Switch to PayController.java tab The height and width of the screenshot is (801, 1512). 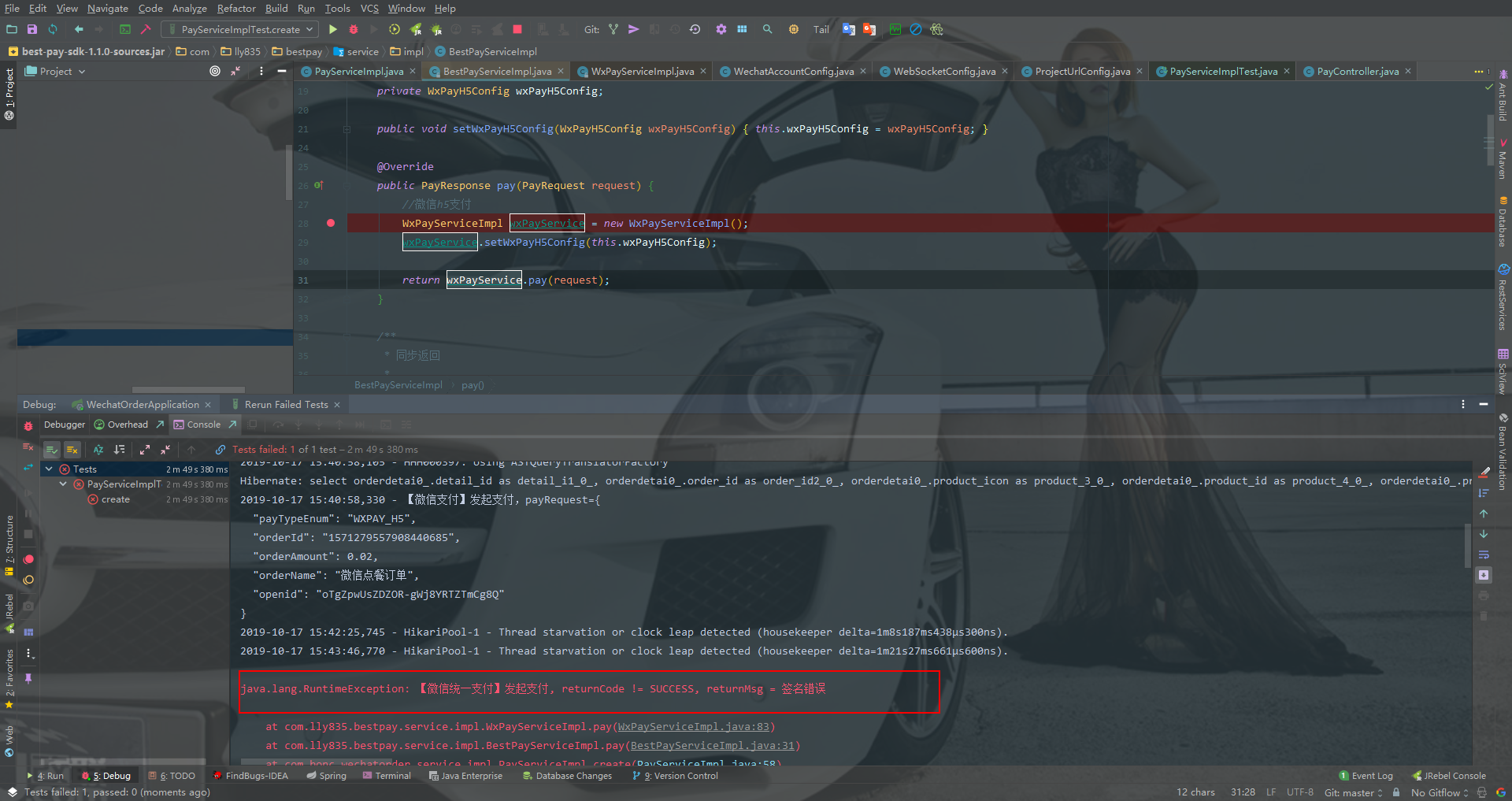[1358, 71]
